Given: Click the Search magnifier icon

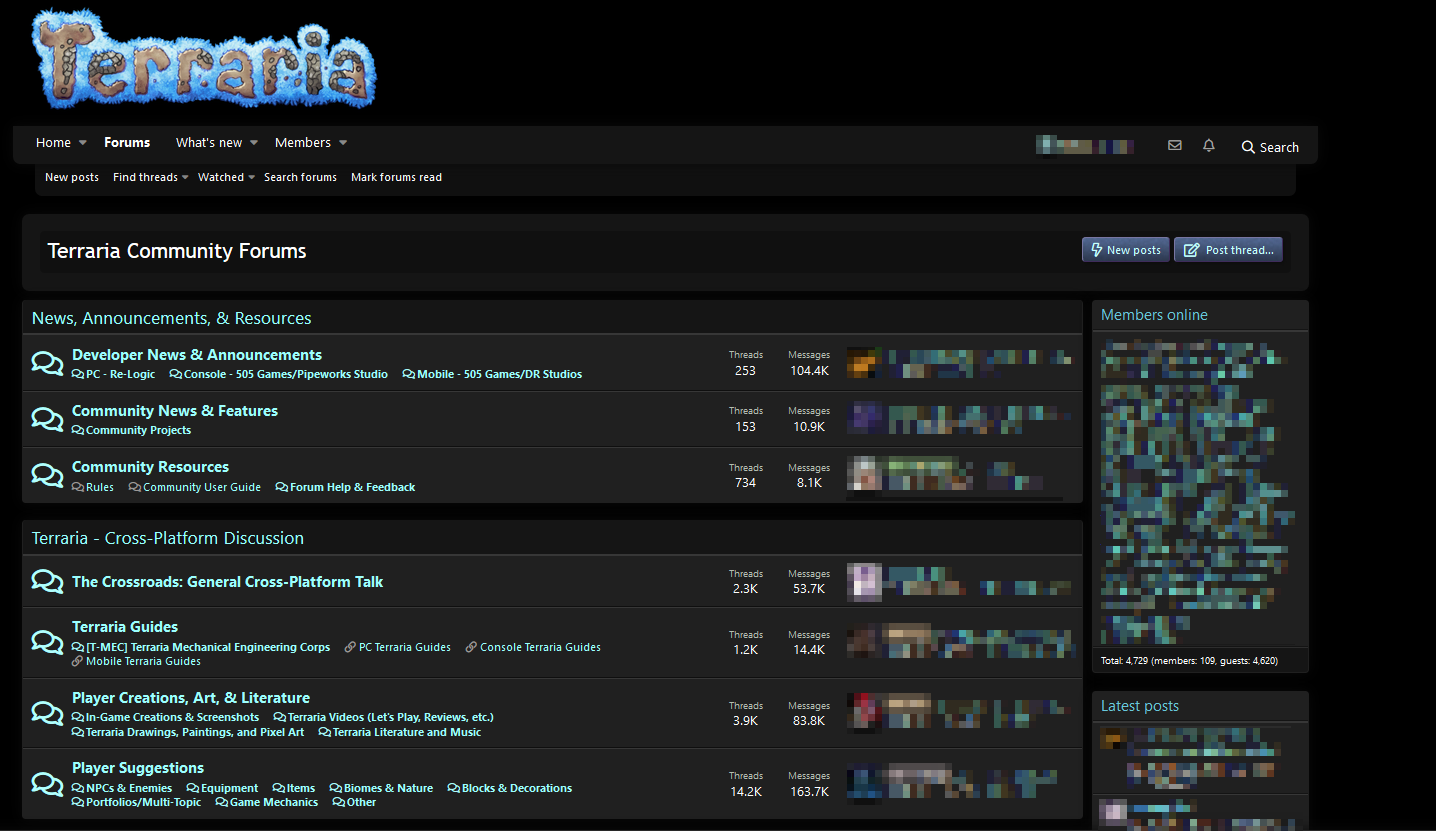Looking at the screenshot, I should [x=1248, y=146].
